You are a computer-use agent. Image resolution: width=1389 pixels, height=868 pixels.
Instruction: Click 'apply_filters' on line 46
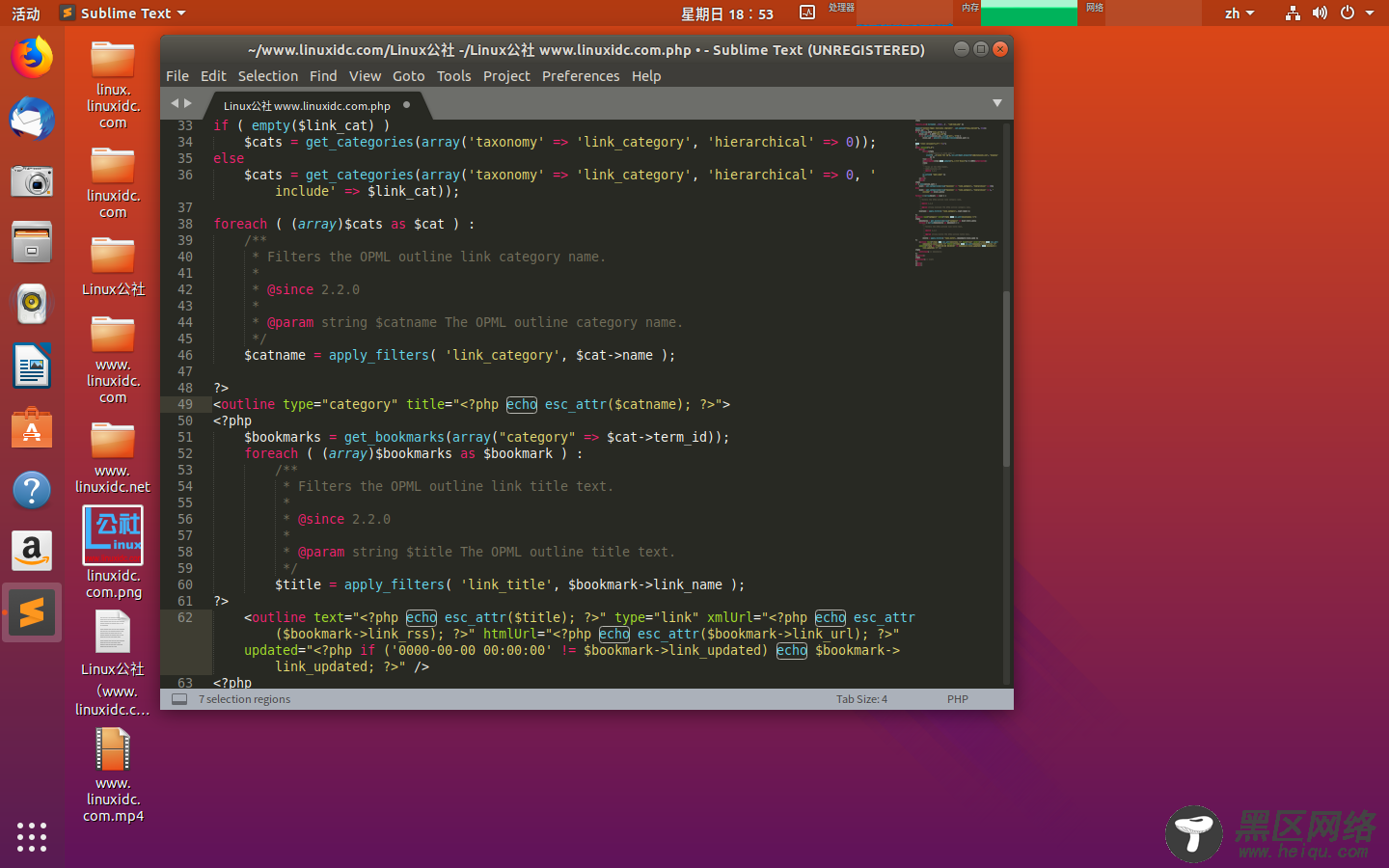pos(379,355)
